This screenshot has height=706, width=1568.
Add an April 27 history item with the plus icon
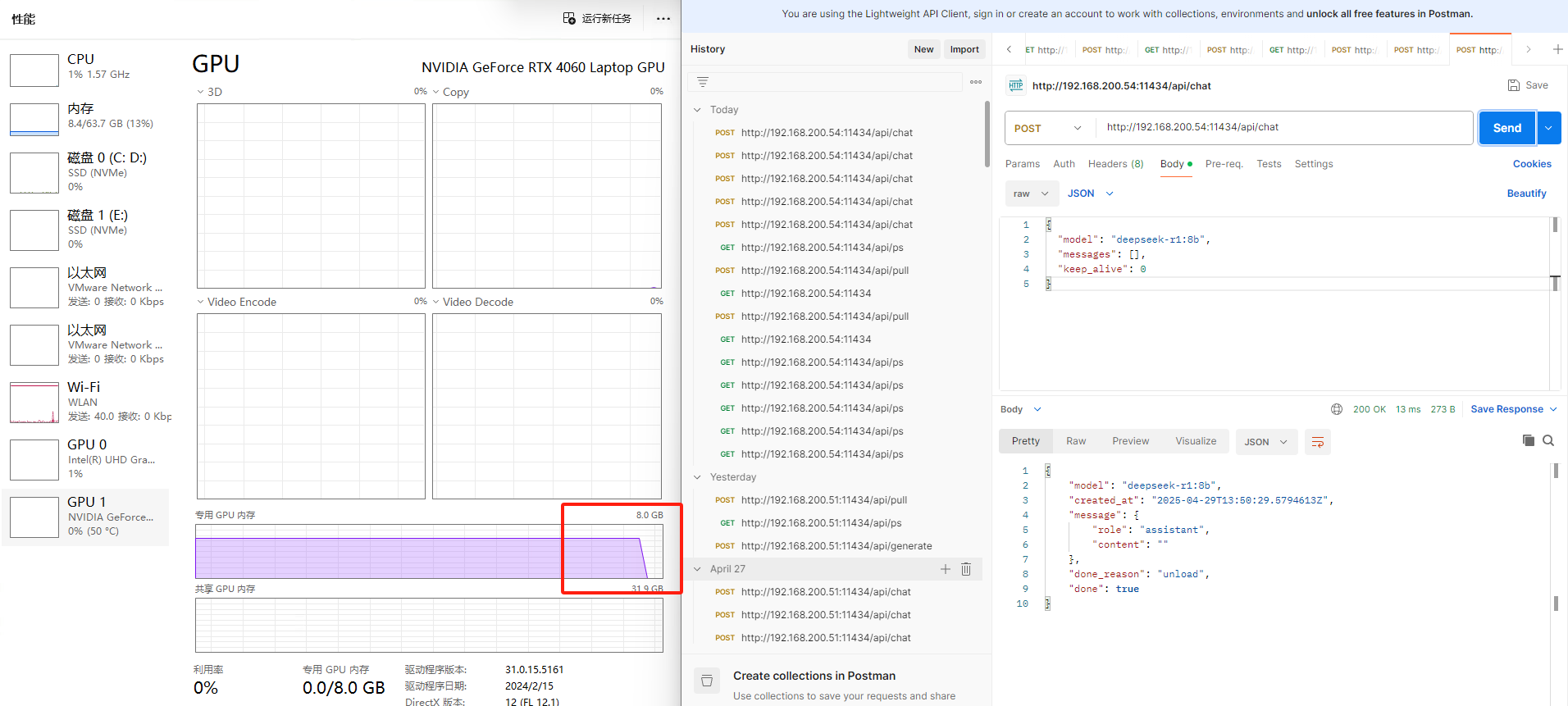point(946,569)
